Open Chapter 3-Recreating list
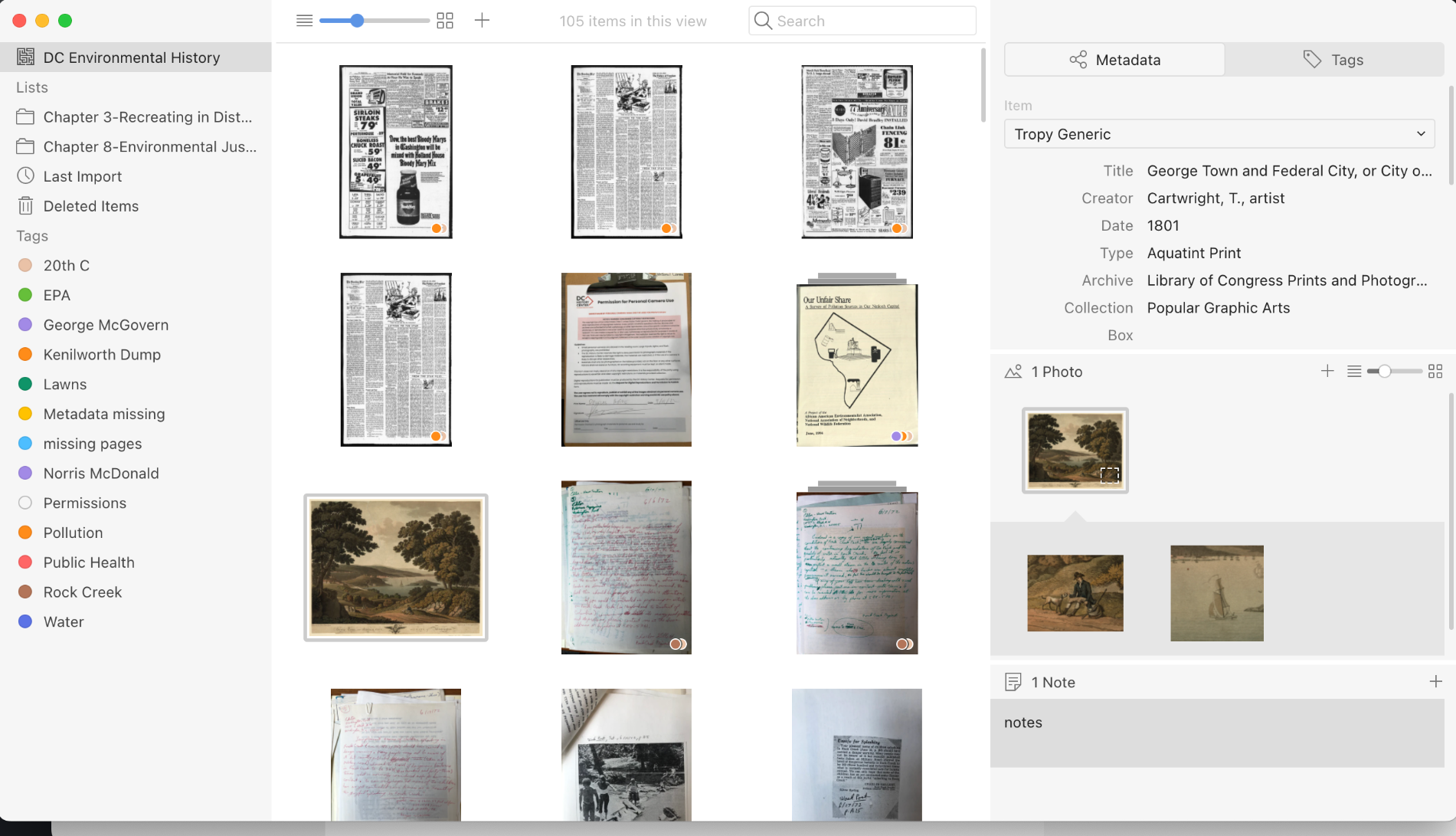 tap(136, 117)
